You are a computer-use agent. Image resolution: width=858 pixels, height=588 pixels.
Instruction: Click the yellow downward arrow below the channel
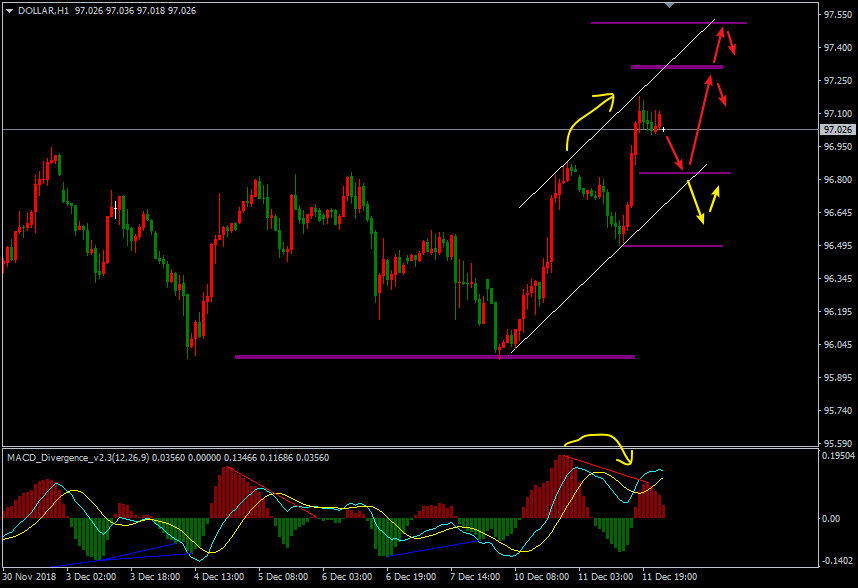pos(695,203)
